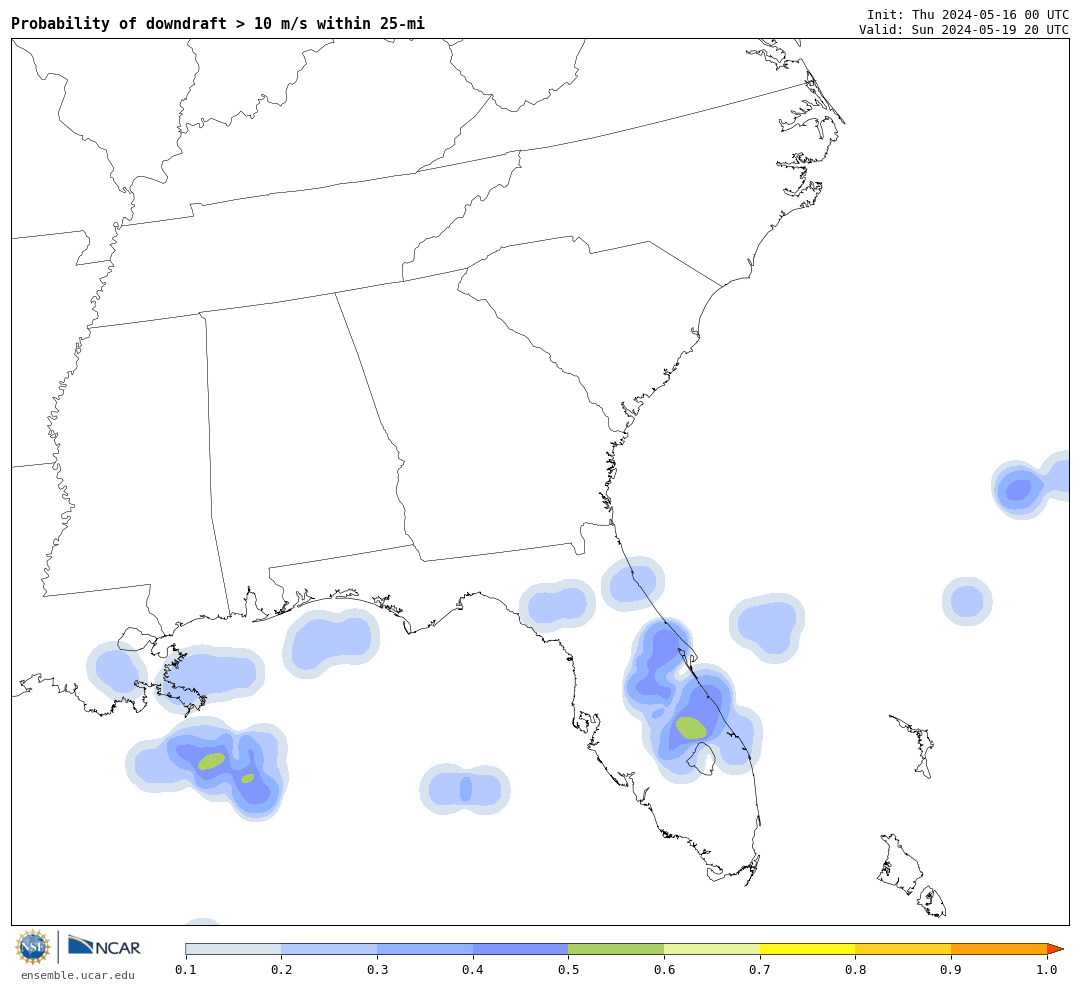Click the 0.7–0.8 yellow colorbar segment
The width and height of the screenshot is (1080, 988).
[808, 949]
